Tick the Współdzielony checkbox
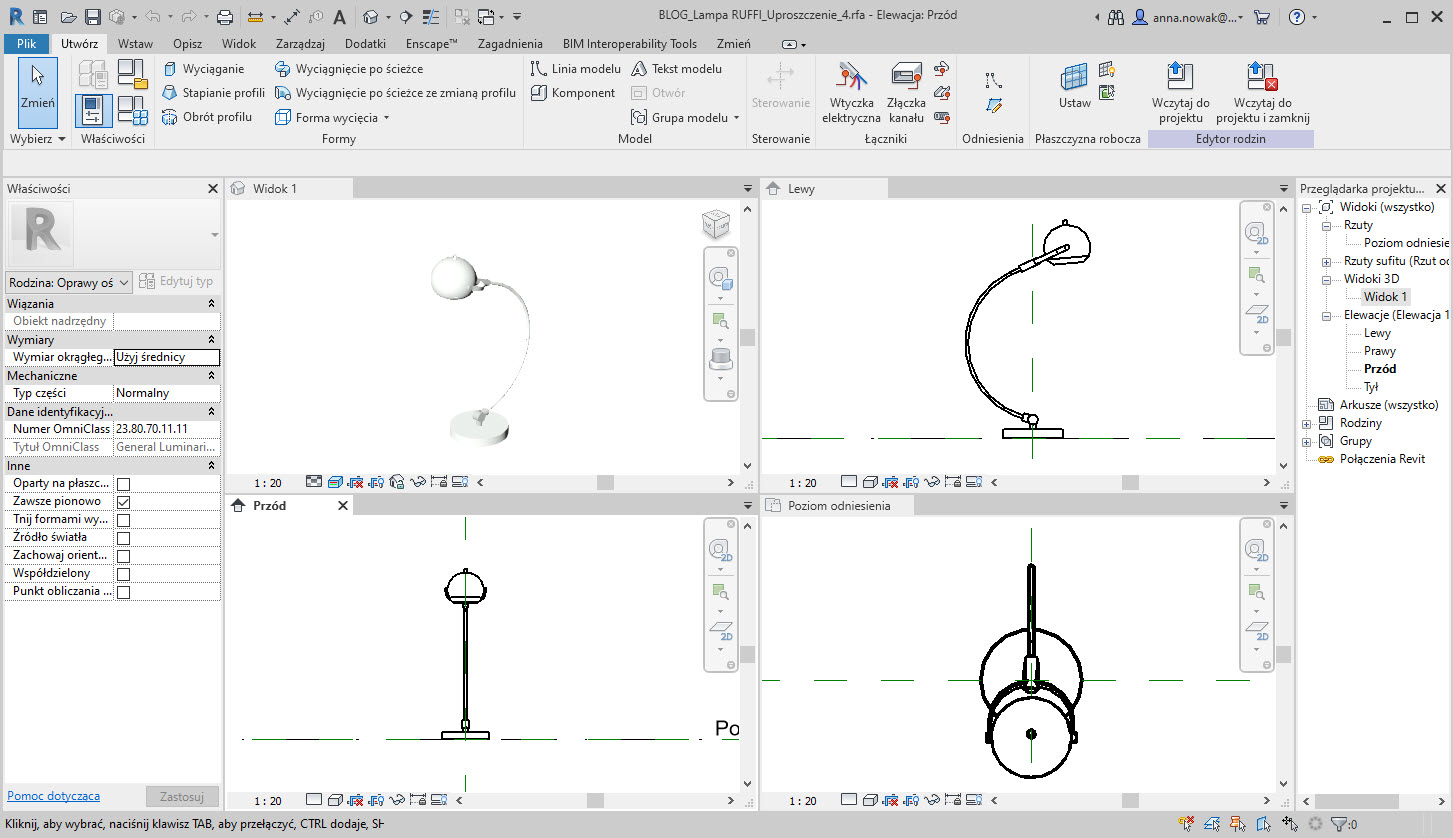This screenshot has width=1453, height=838. 124,574
